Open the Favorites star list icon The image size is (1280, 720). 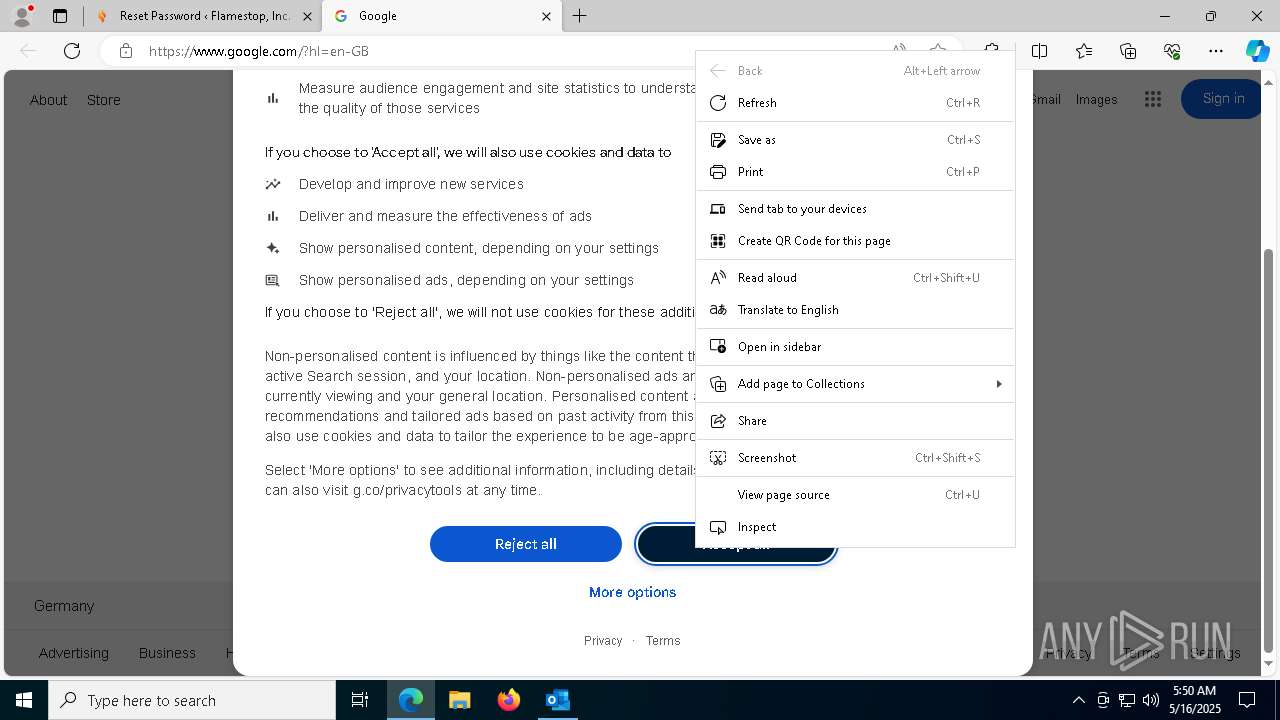tap(1084, 51)
